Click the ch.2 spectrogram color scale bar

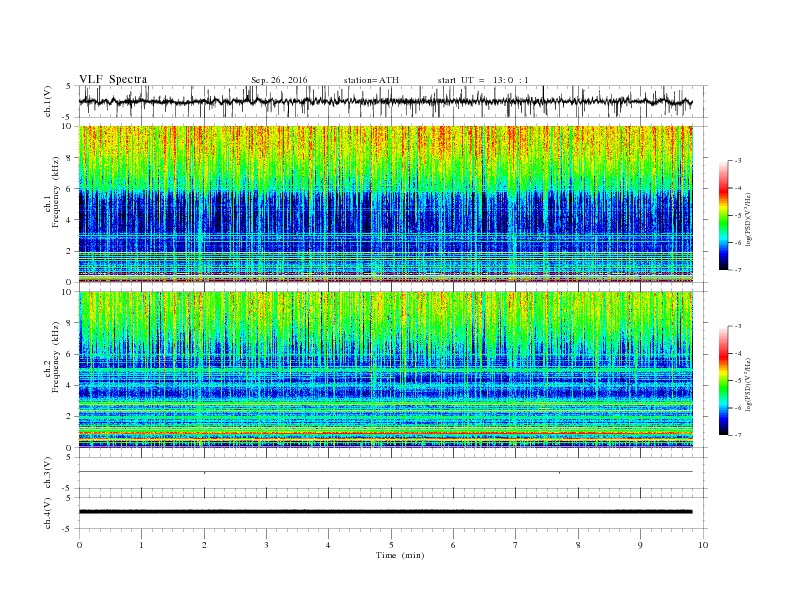coord(724,381)
